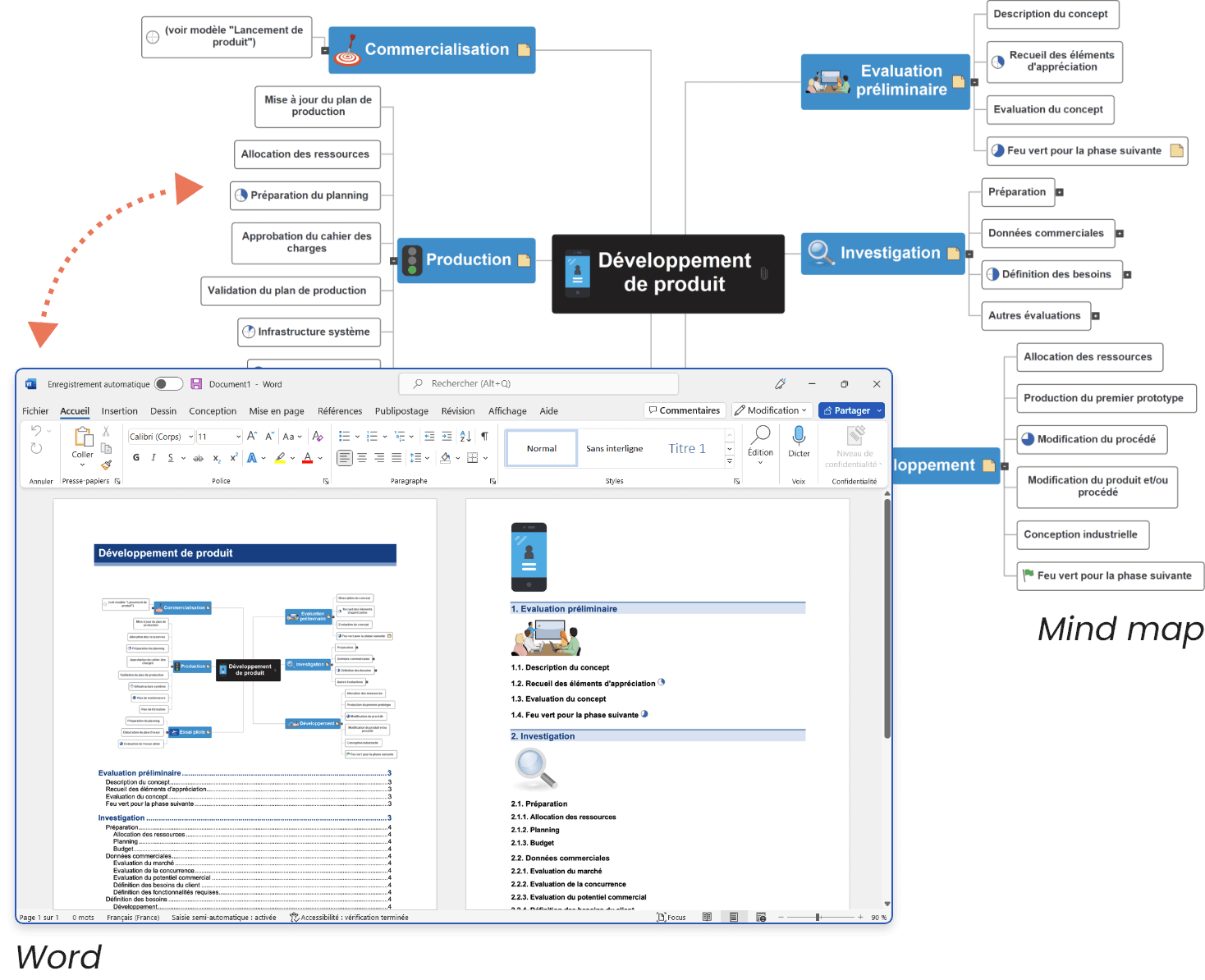
Task: Align paragraph text to the right
Action: (379, 458)
